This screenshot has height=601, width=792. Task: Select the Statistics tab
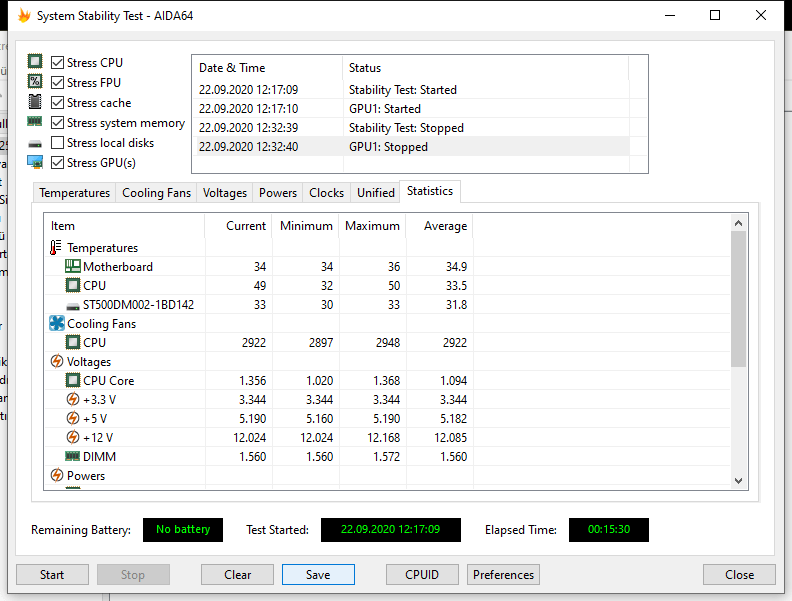pos(430,191)
